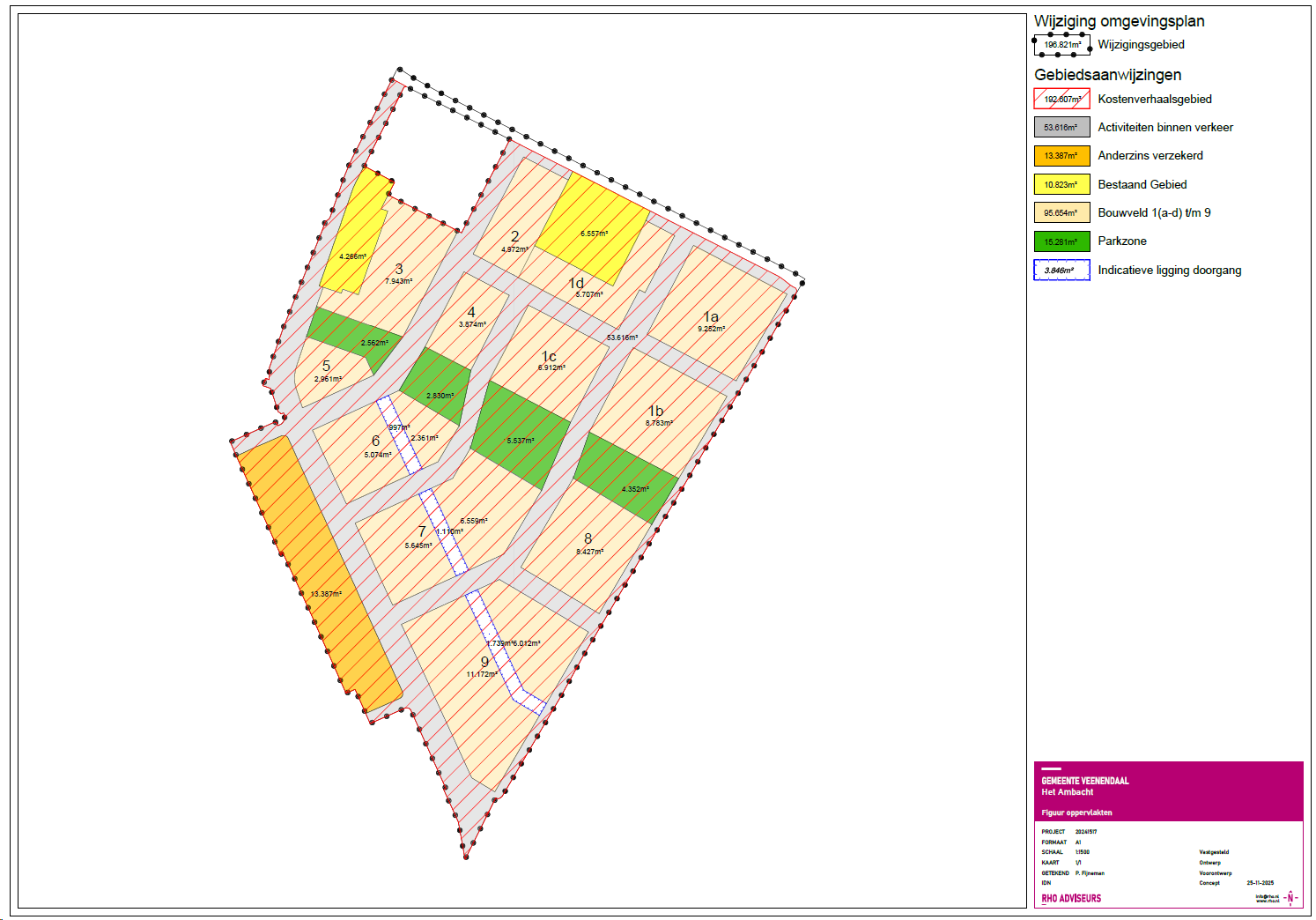1316x920 pixels.
Task: Click the Het Ambacht subtitle
Action: (x=1067, y=792)
